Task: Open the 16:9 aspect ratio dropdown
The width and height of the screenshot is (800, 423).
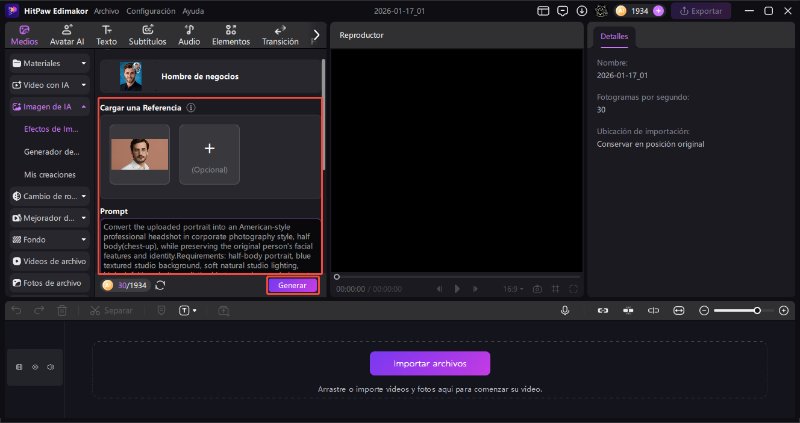Action: coord(513,289)
